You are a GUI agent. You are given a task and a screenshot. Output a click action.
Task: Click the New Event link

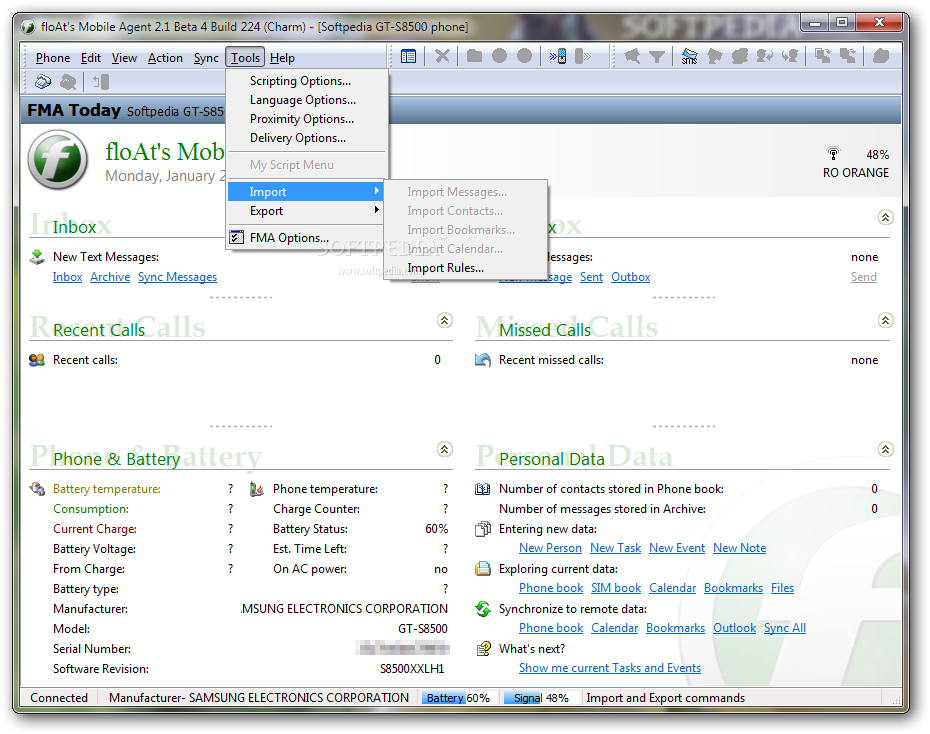pos(677,548)
